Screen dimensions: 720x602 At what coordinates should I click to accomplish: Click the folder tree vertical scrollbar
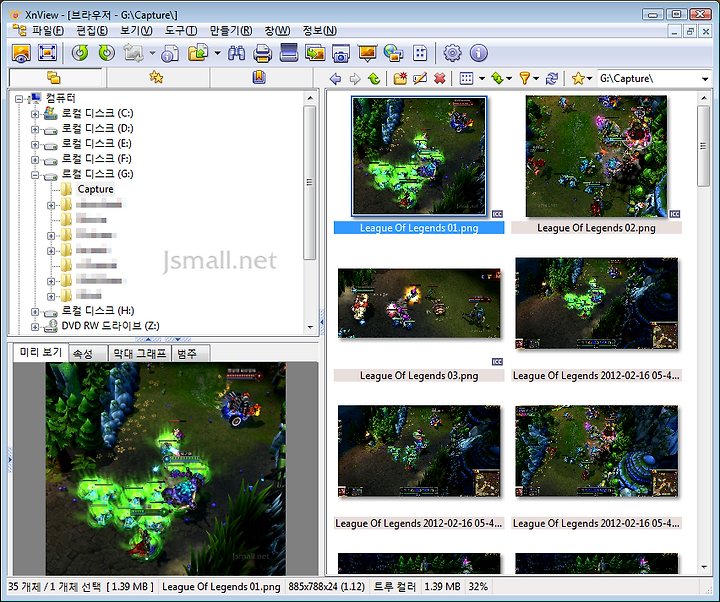click(309, 183)
